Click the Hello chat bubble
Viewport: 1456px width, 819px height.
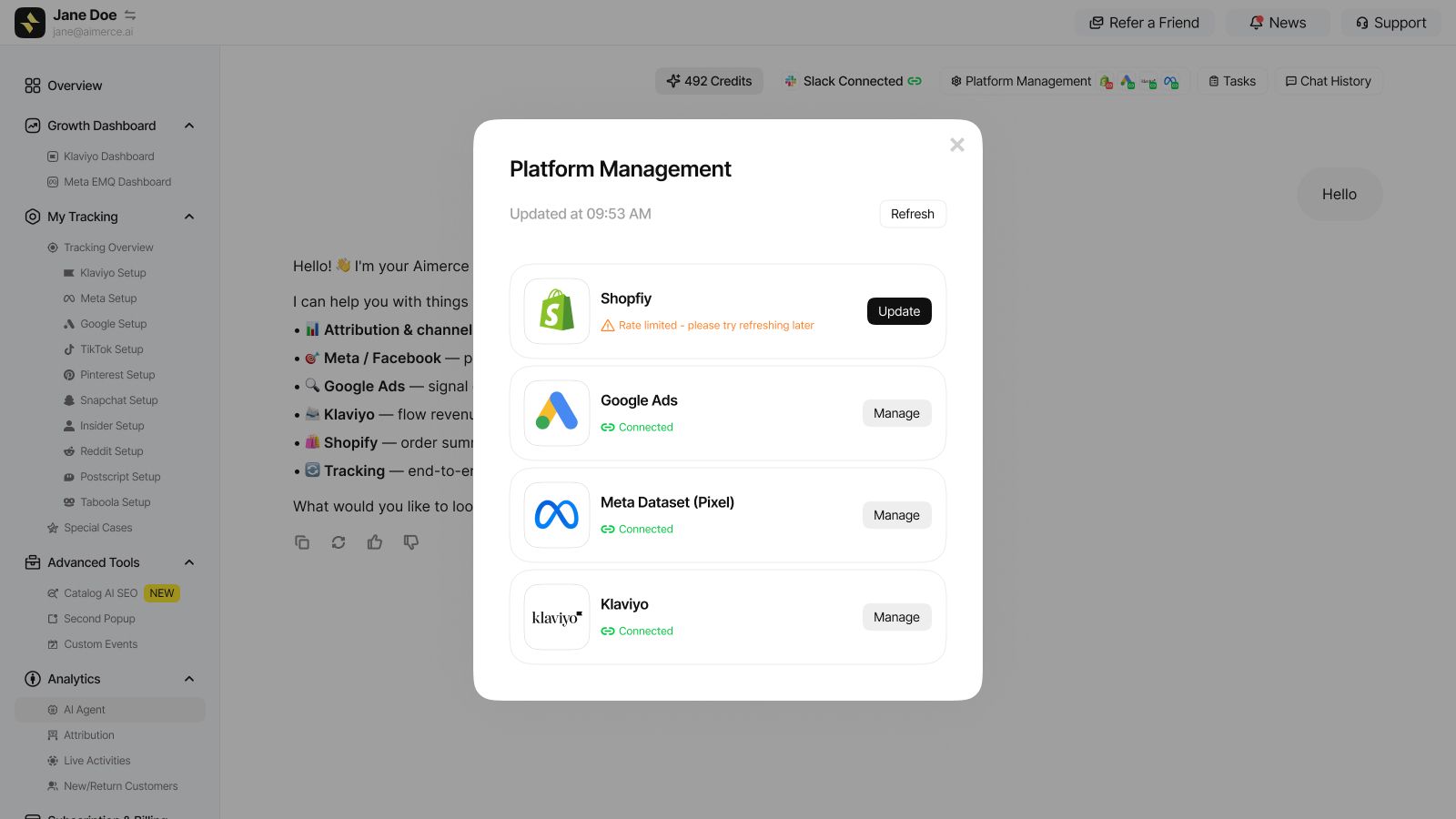(1340, 194)
